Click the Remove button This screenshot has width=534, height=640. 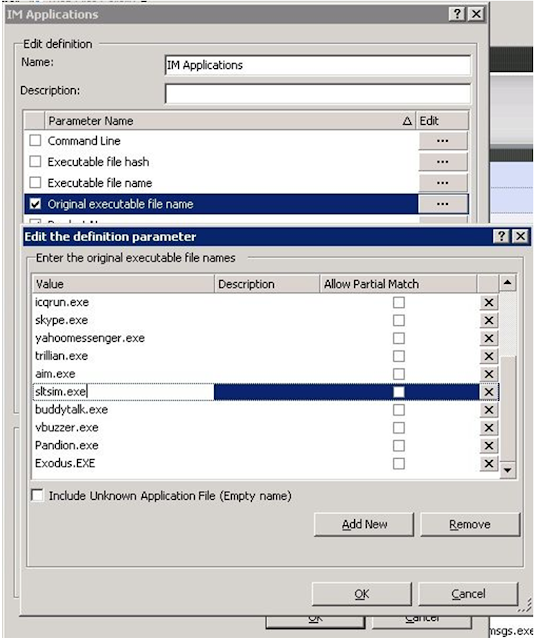470,524
